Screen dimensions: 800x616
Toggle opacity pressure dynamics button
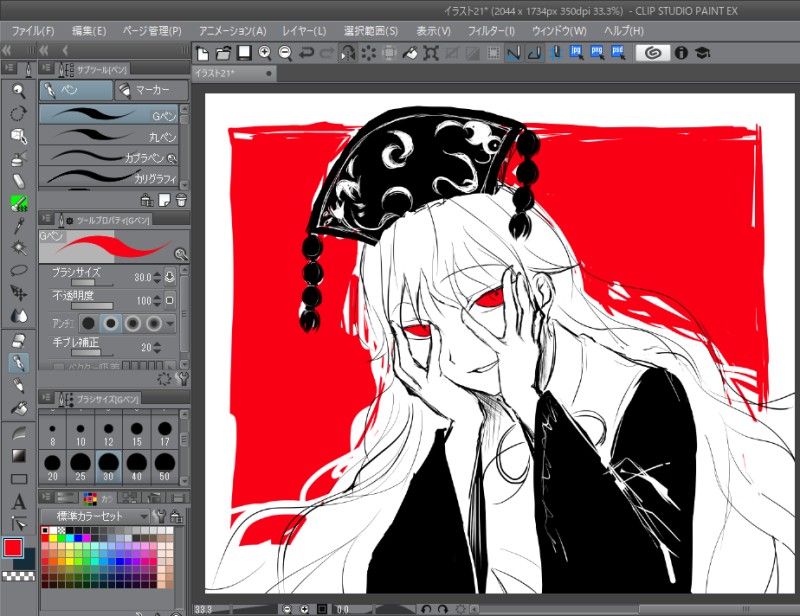[x=170, y=300]
